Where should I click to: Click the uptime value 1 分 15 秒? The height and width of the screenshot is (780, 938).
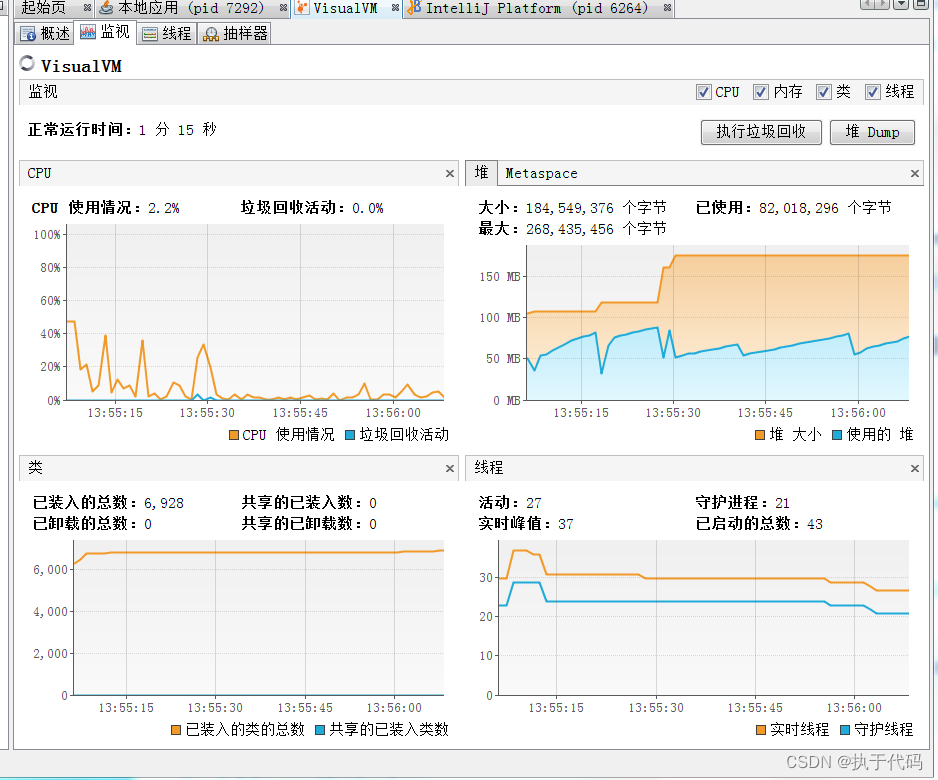pyautogui.click(x=178, y=130)
